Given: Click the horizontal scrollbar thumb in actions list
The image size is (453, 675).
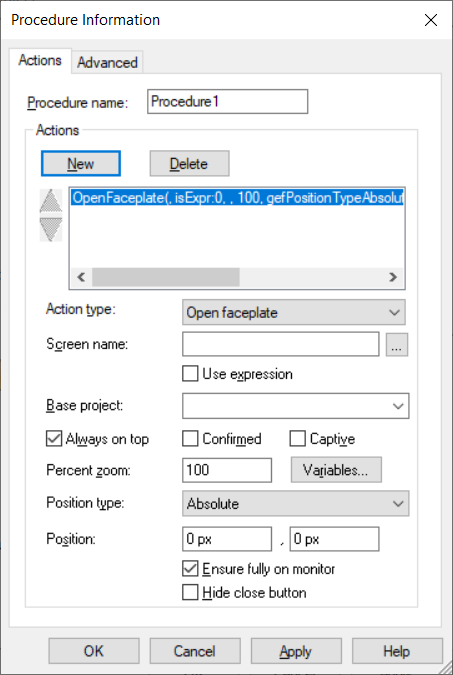Looking at the screenshot, I should tap(166, 277).
